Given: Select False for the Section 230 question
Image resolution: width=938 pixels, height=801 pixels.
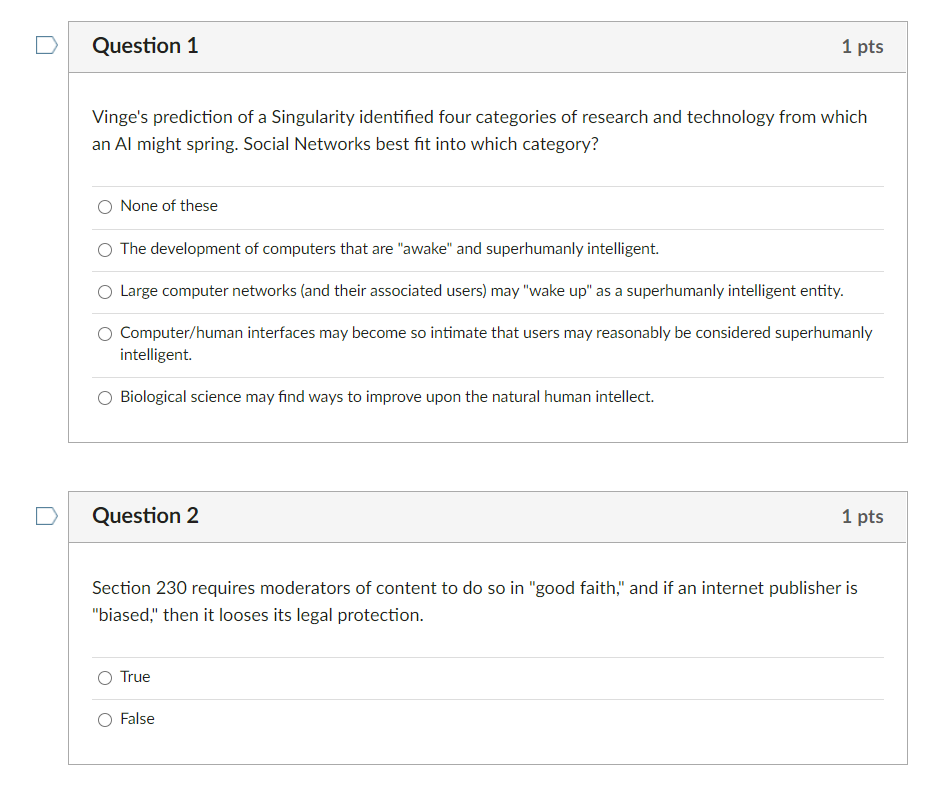Looking at the screenshot, I should tap(105, 719).
